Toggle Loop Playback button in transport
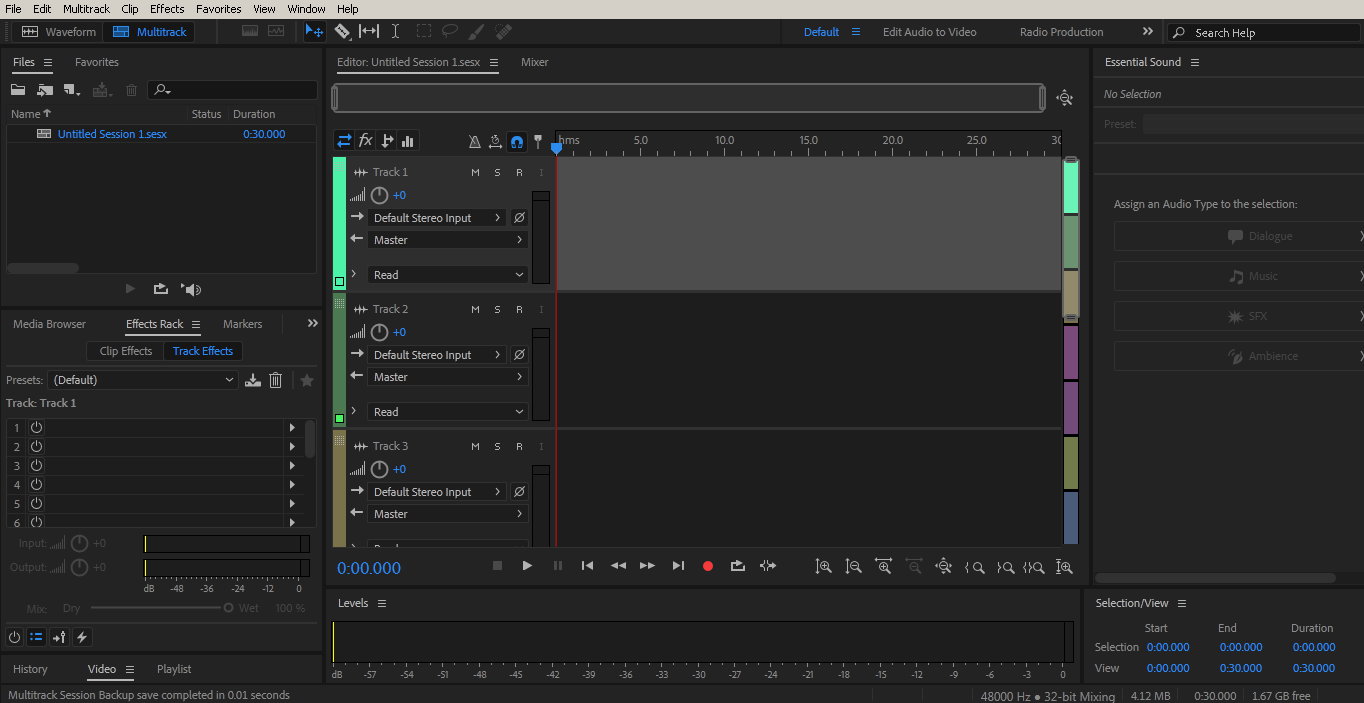The image size is (1364, 703). click(x=738, y=566)
